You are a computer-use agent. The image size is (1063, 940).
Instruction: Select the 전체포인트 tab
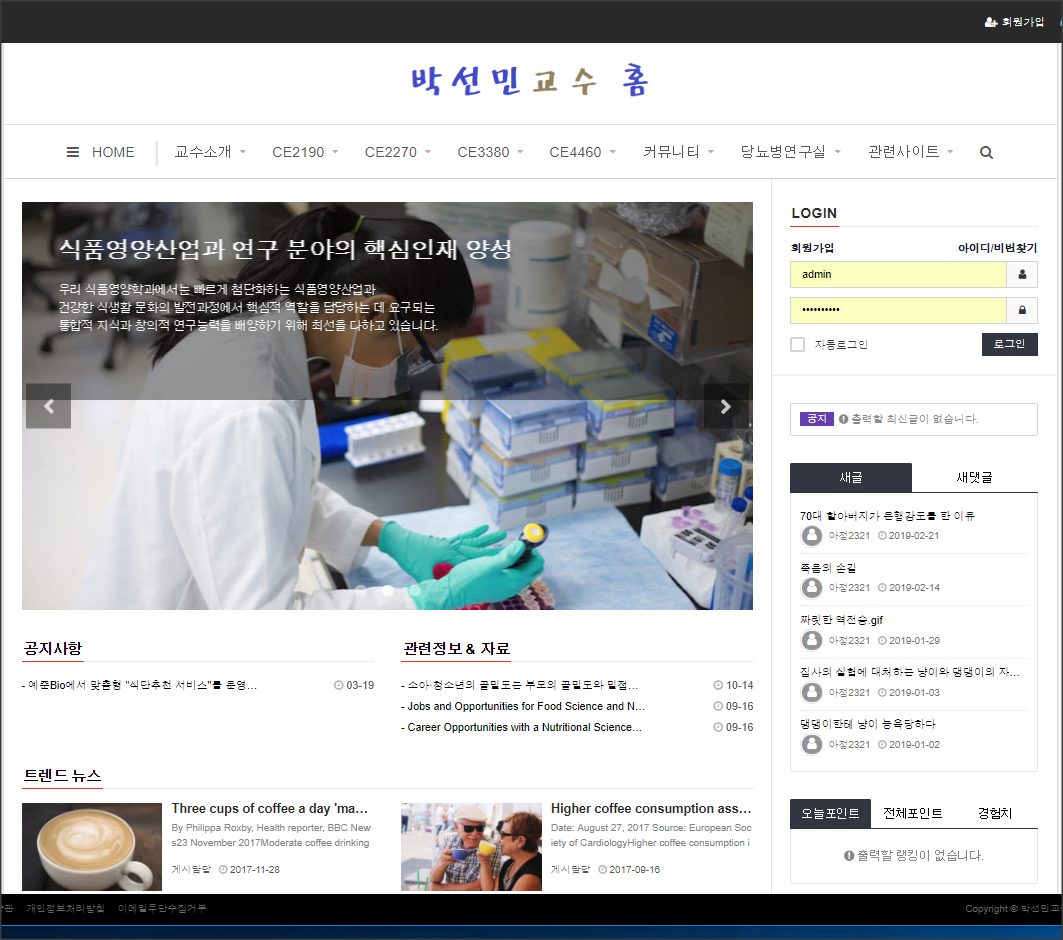click(x=912, y=813)
